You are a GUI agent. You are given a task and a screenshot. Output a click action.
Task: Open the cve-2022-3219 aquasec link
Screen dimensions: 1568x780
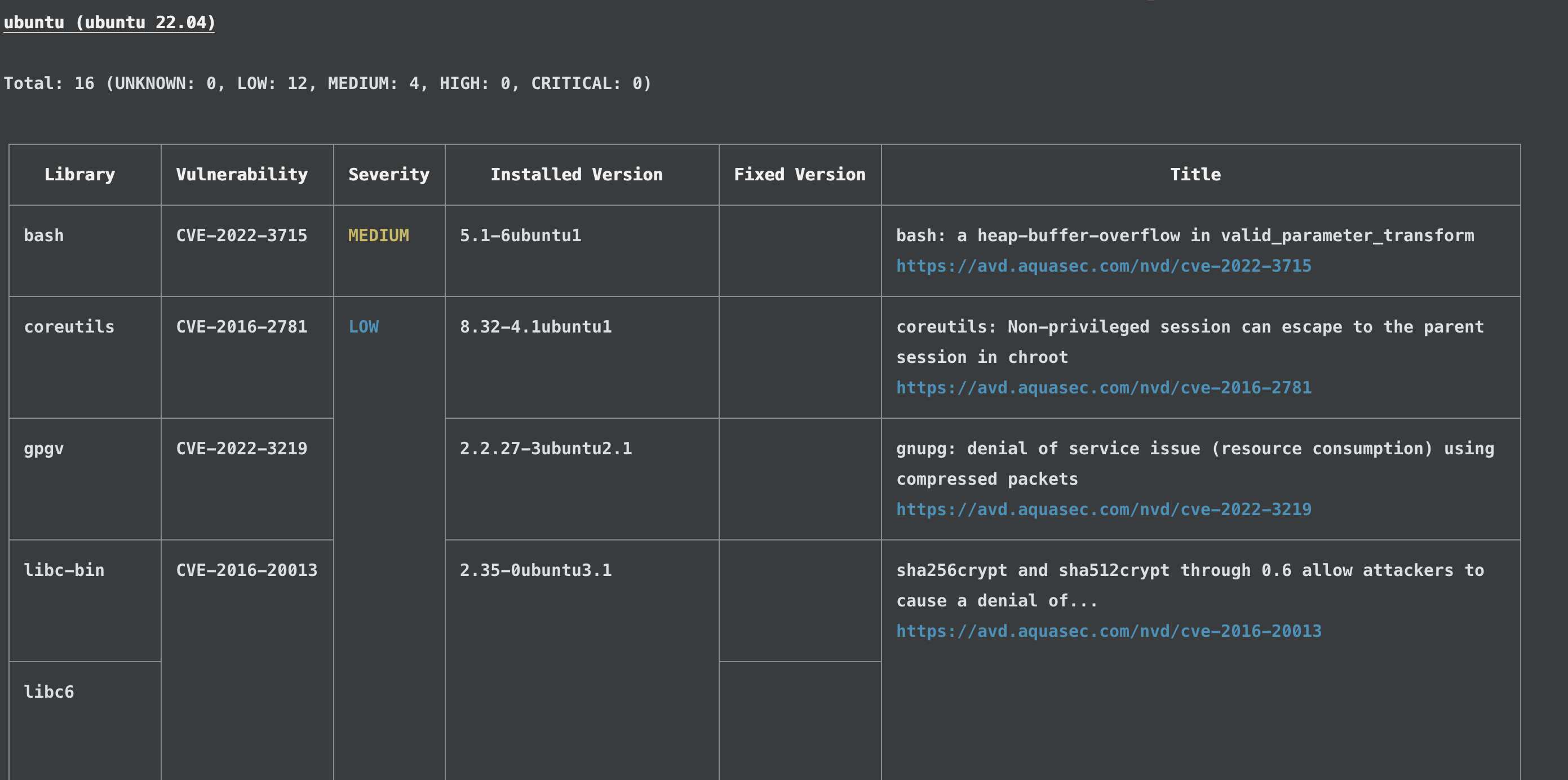point(1103,509)
